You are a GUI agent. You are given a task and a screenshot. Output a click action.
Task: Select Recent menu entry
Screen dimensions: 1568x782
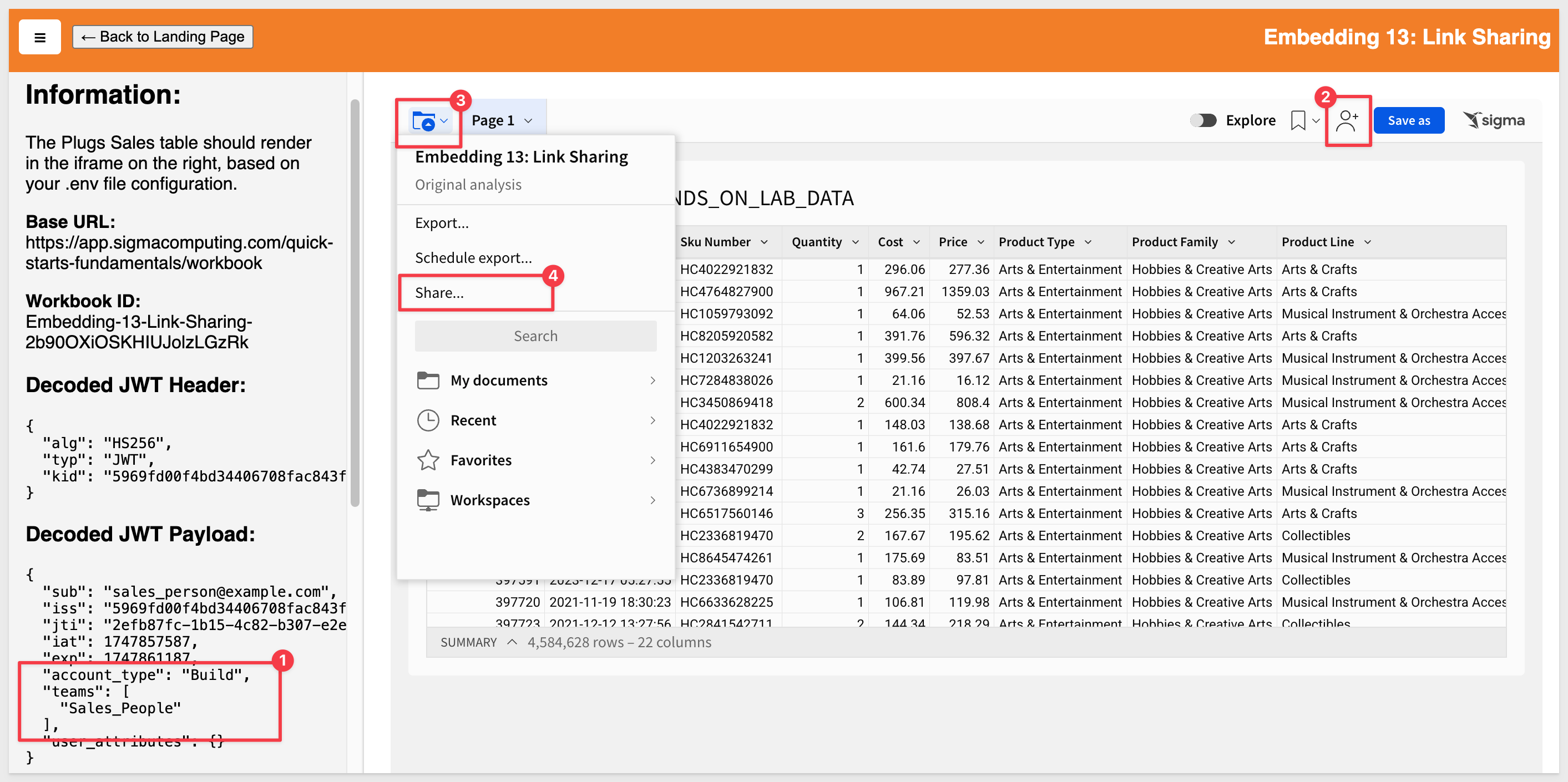(535, 420)
